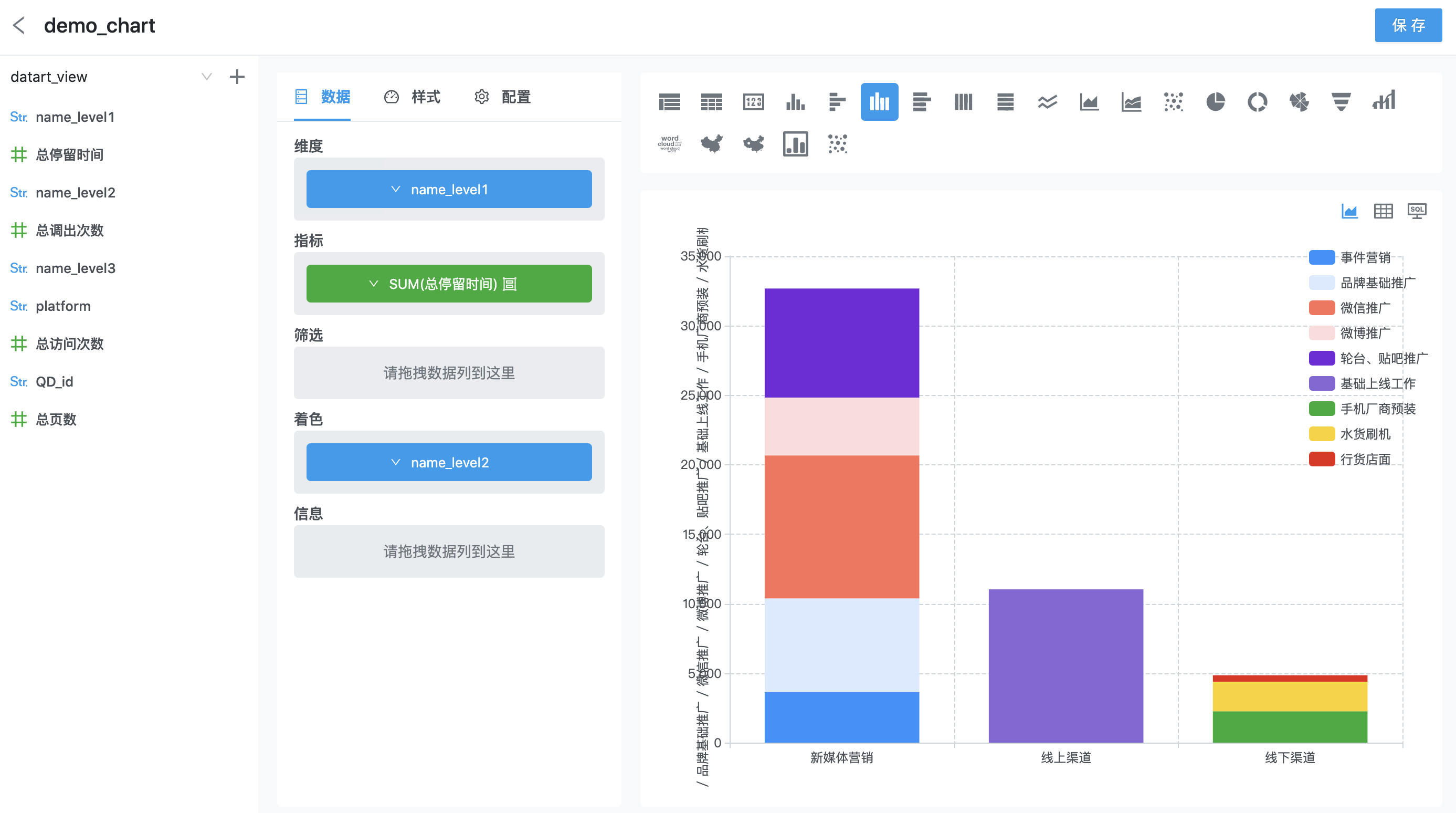This screenshot has width=1456, height=813.
Task: Choose the word cloud chart icon
Action: [x=670, y=143]
